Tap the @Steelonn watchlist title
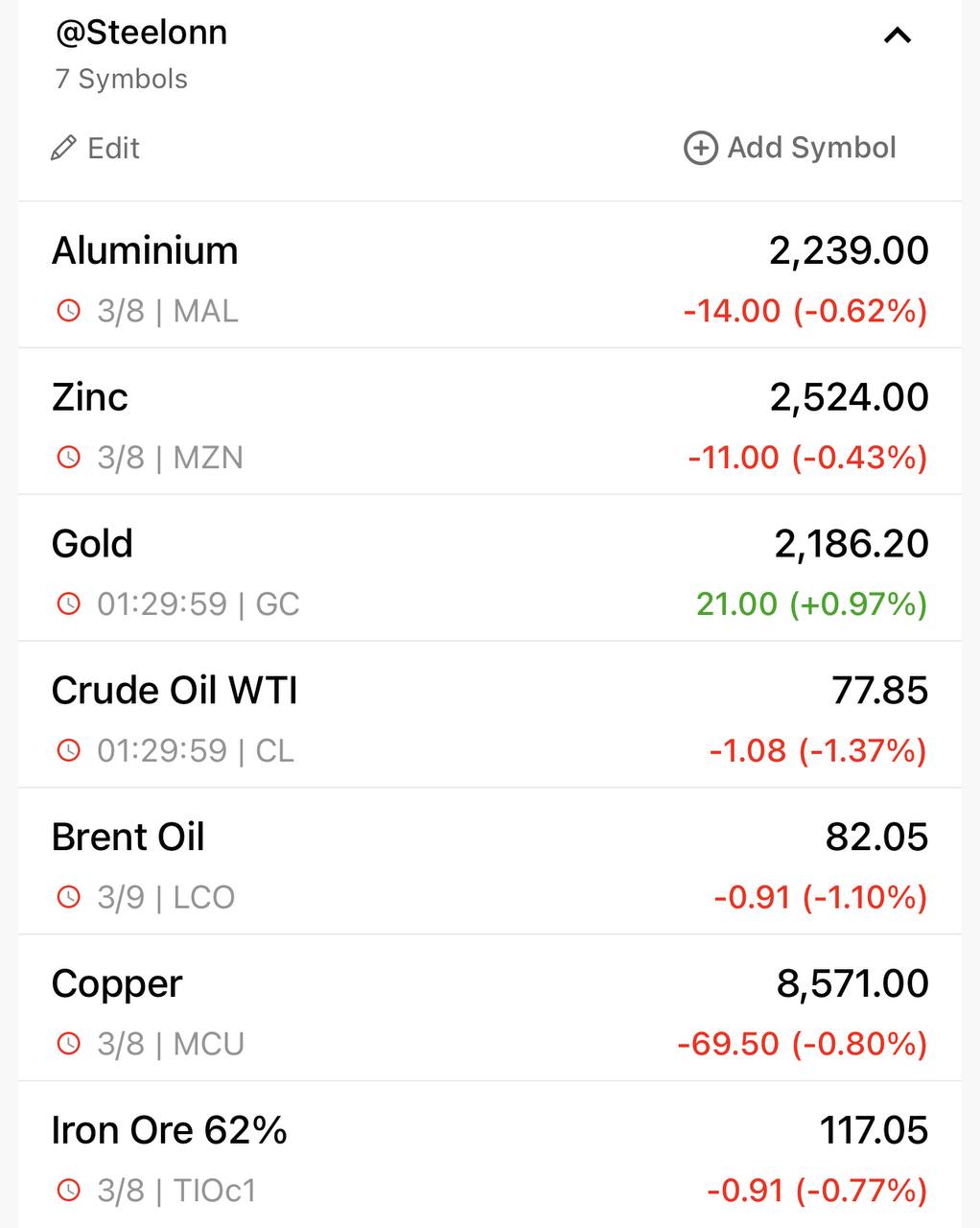This screenshot has width=980, height=1228. point(142,33)
